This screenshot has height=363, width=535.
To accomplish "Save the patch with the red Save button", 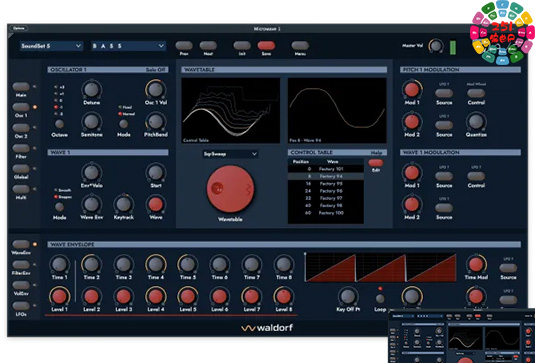I will [266, 46].
